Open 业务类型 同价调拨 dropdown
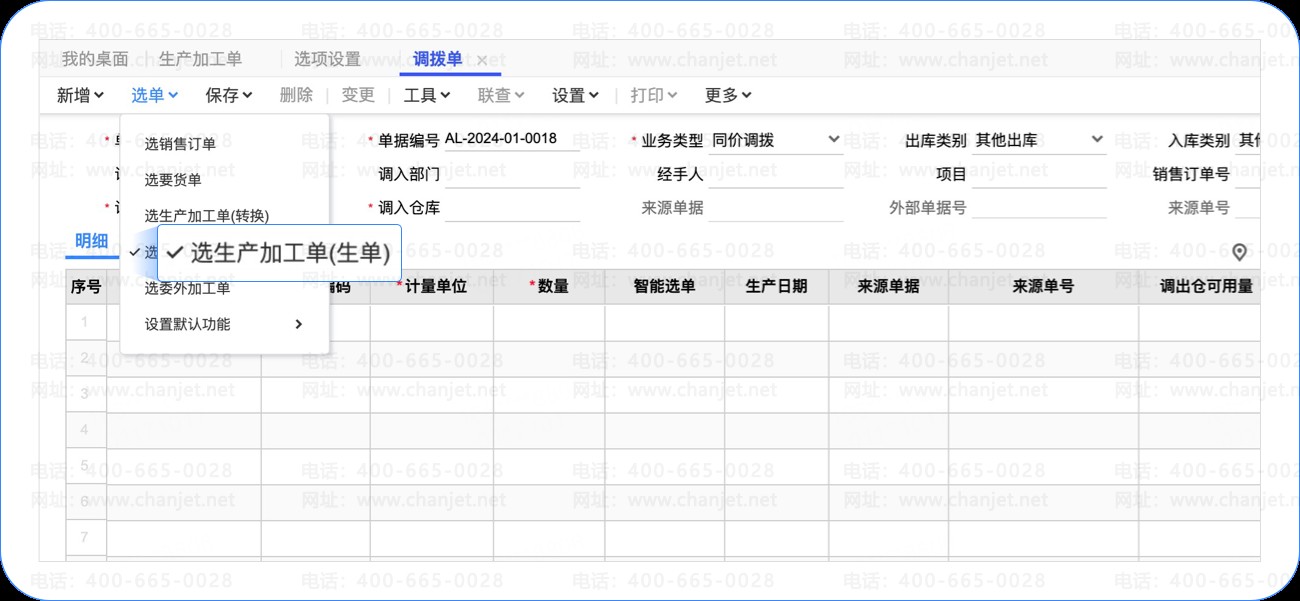1300x601 pixels. (776, 140)
